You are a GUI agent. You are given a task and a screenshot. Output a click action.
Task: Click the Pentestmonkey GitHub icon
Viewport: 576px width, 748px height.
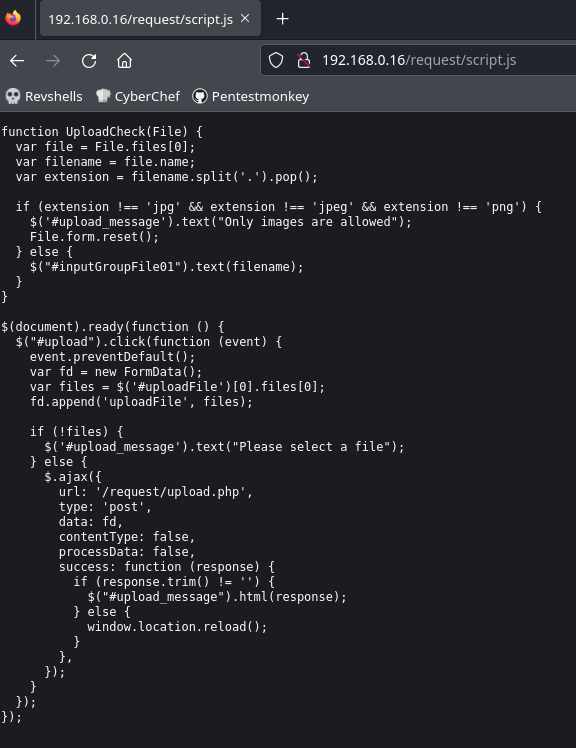[x=199, y=96]
